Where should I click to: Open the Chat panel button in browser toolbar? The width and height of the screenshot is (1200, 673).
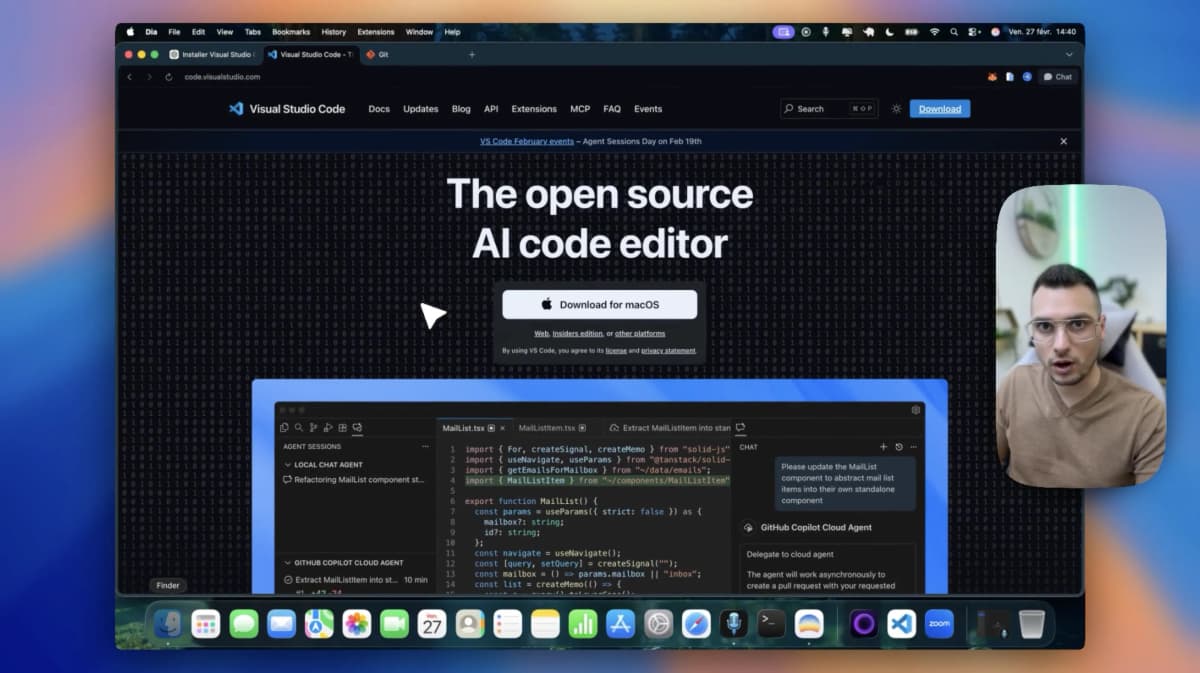coord(1057,77)
